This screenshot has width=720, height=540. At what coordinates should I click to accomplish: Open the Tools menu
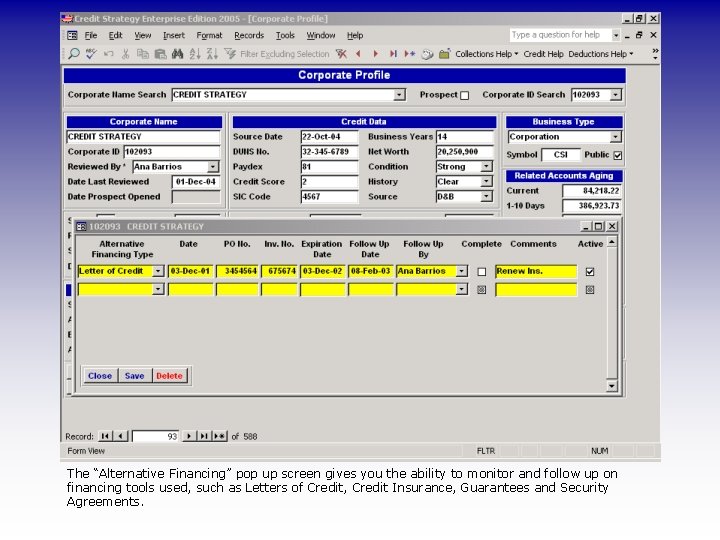[285, 35]
